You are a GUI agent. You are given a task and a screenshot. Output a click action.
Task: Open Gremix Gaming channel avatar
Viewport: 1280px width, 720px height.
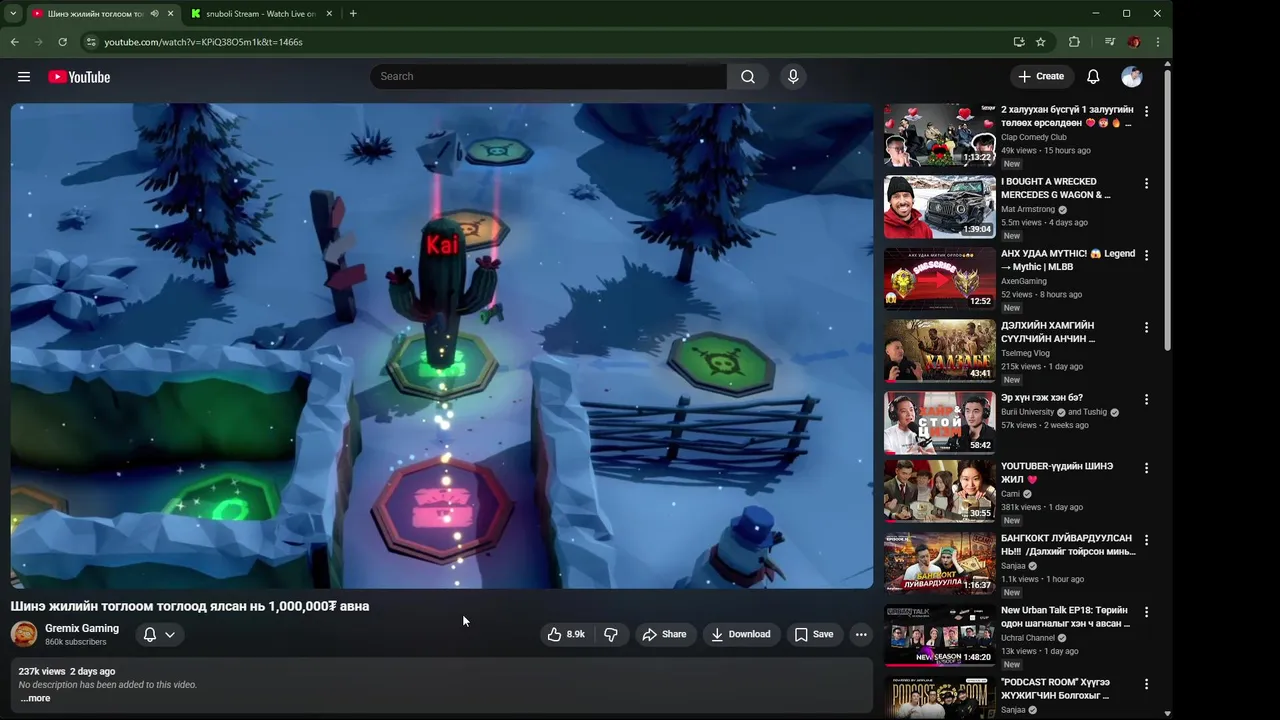24,634
